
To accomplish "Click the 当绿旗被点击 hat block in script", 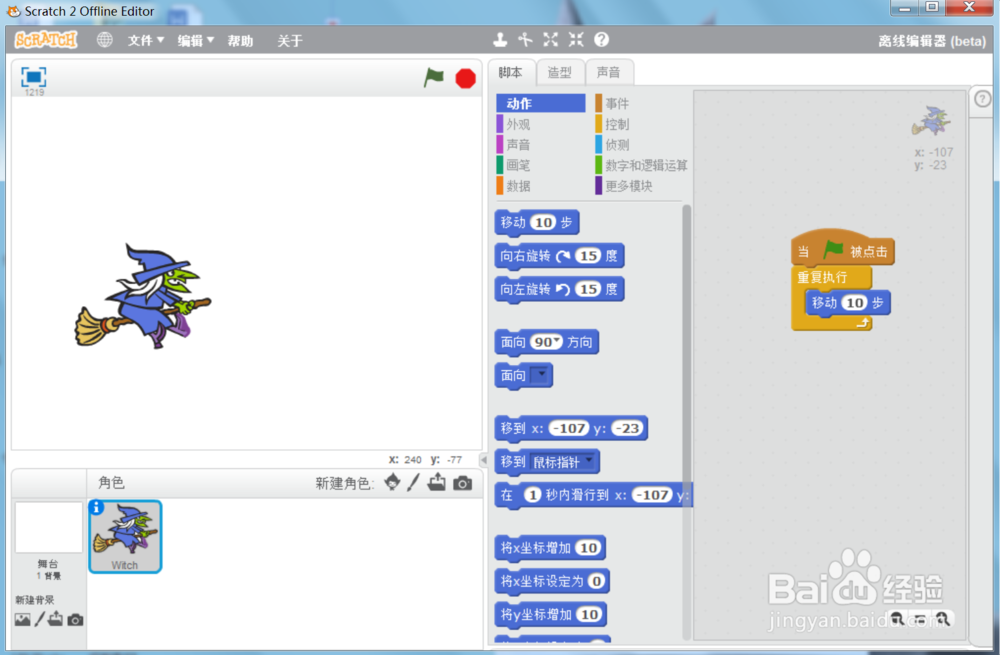I will (842, 250).
